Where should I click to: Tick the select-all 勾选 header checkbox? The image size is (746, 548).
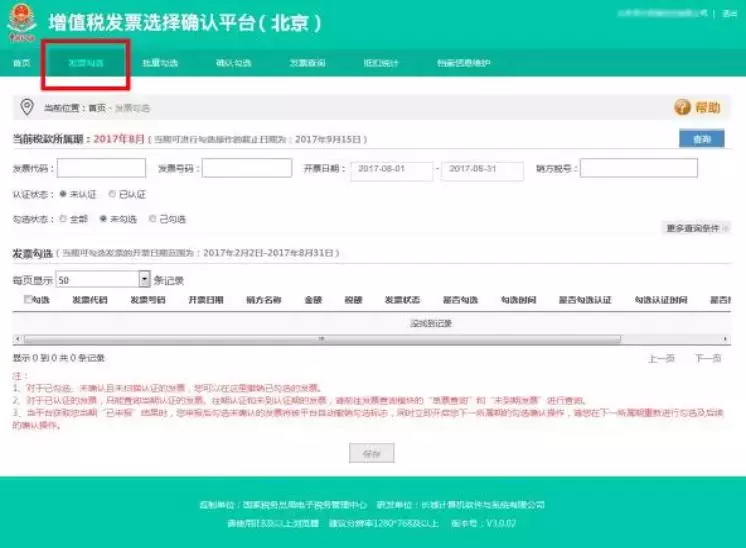pos(27,299)
